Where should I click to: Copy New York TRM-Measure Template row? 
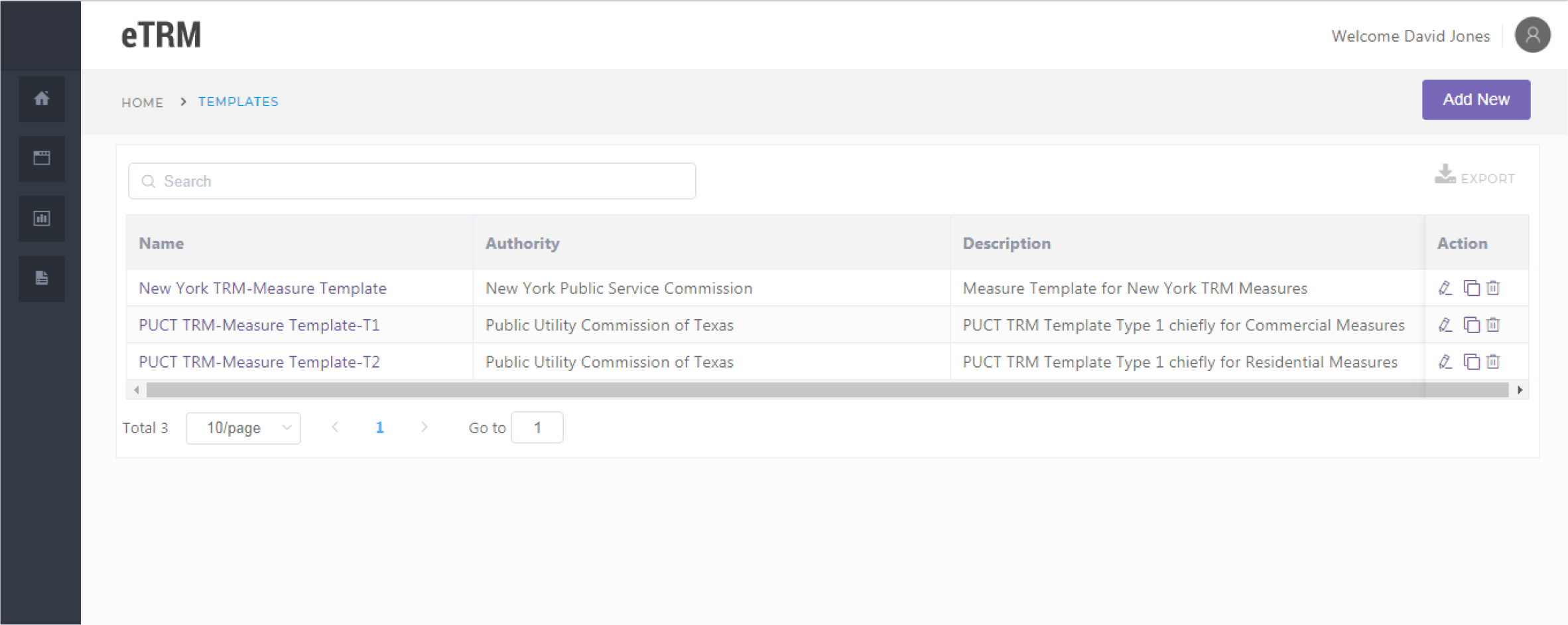tap(1472, 288)
